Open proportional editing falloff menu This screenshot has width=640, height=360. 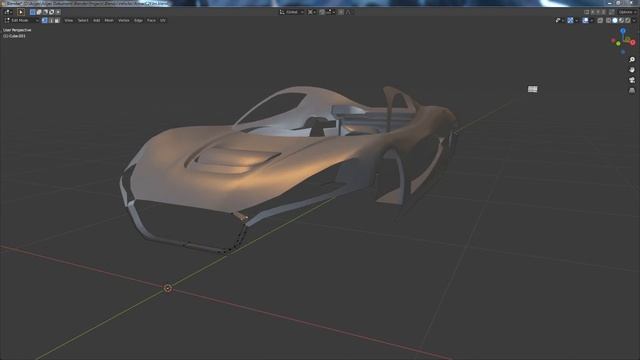click(348, 12)
